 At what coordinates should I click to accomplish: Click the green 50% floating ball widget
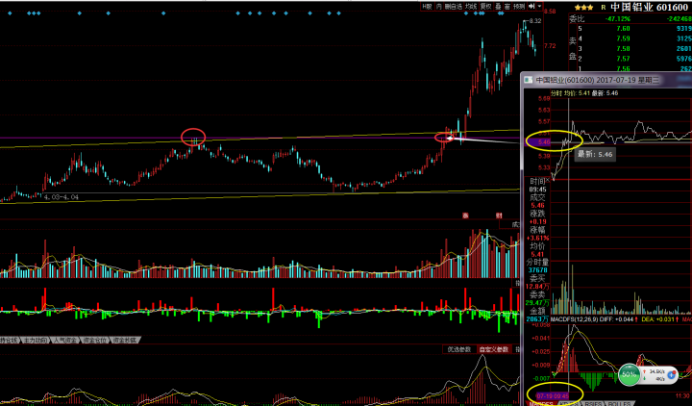pos(629,375)
